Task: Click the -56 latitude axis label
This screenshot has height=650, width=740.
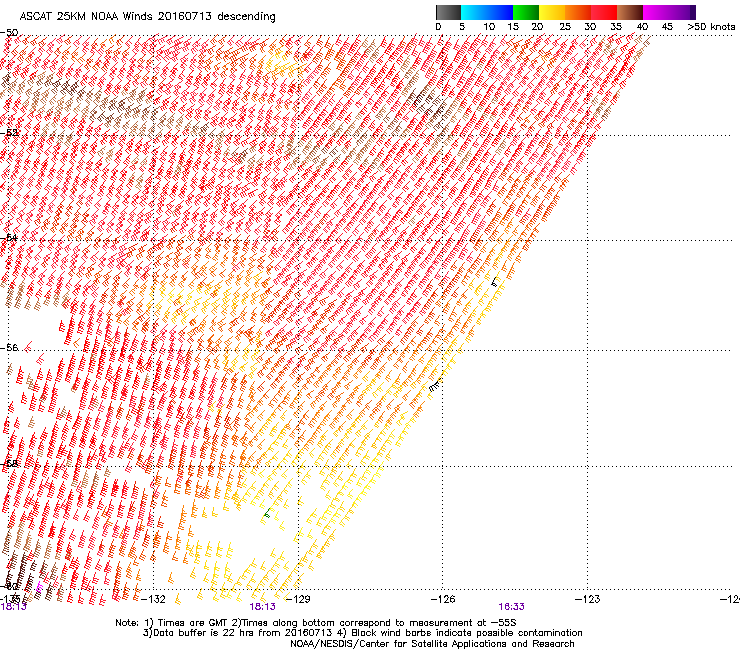Action: pyautogui.click(x=9, y=347)
